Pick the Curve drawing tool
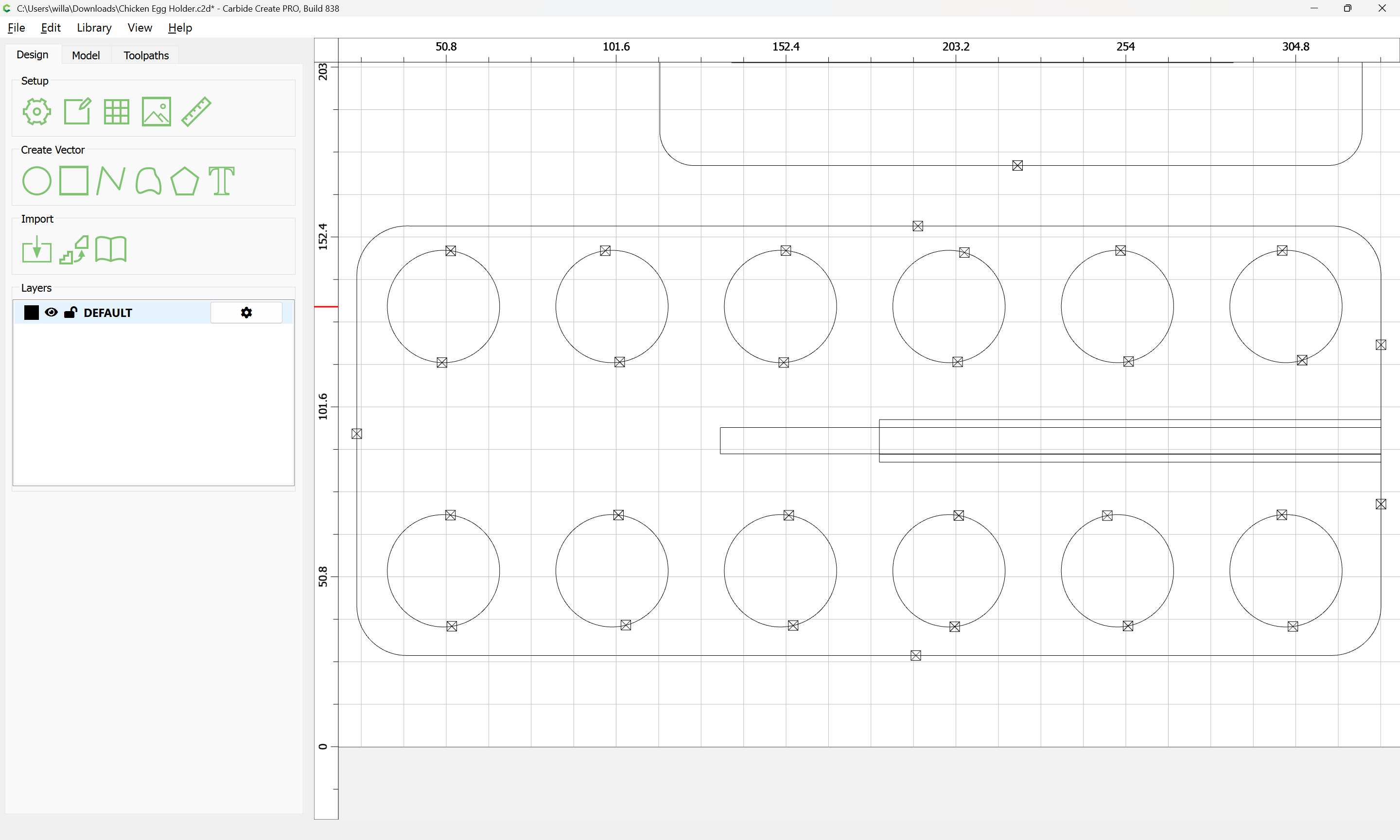This screenshot has width=1400, height=840. tap(148, 181)
